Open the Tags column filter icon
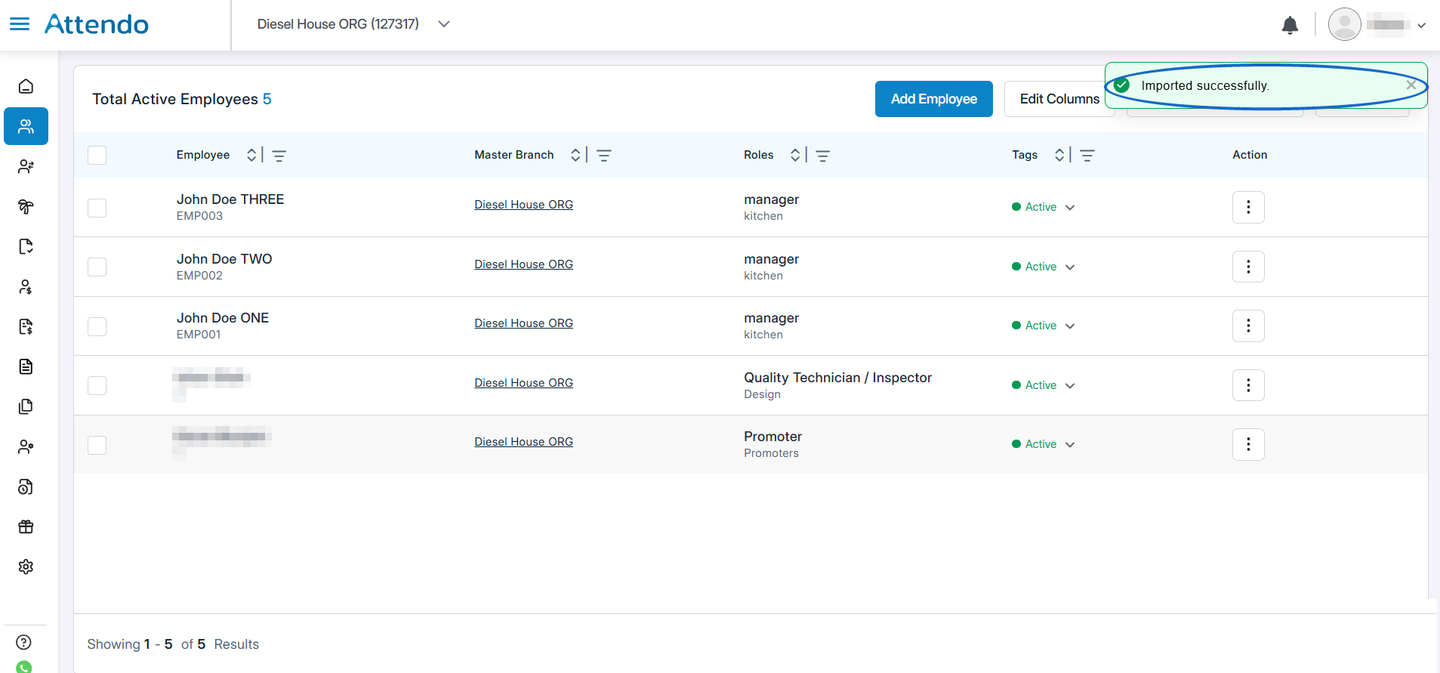Viewport: 1440px width, 673px height. [x=1087, y=156]
